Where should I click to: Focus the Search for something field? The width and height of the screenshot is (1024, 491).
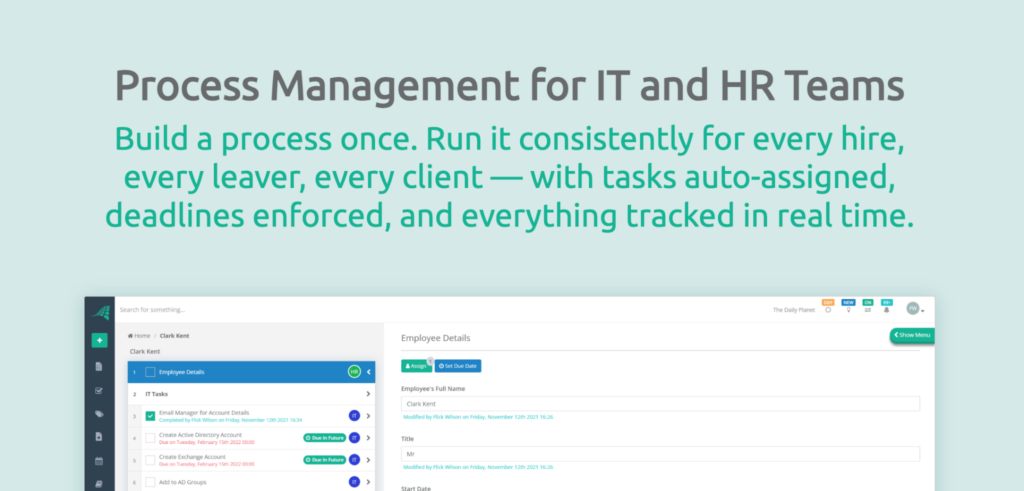(152, 309)
